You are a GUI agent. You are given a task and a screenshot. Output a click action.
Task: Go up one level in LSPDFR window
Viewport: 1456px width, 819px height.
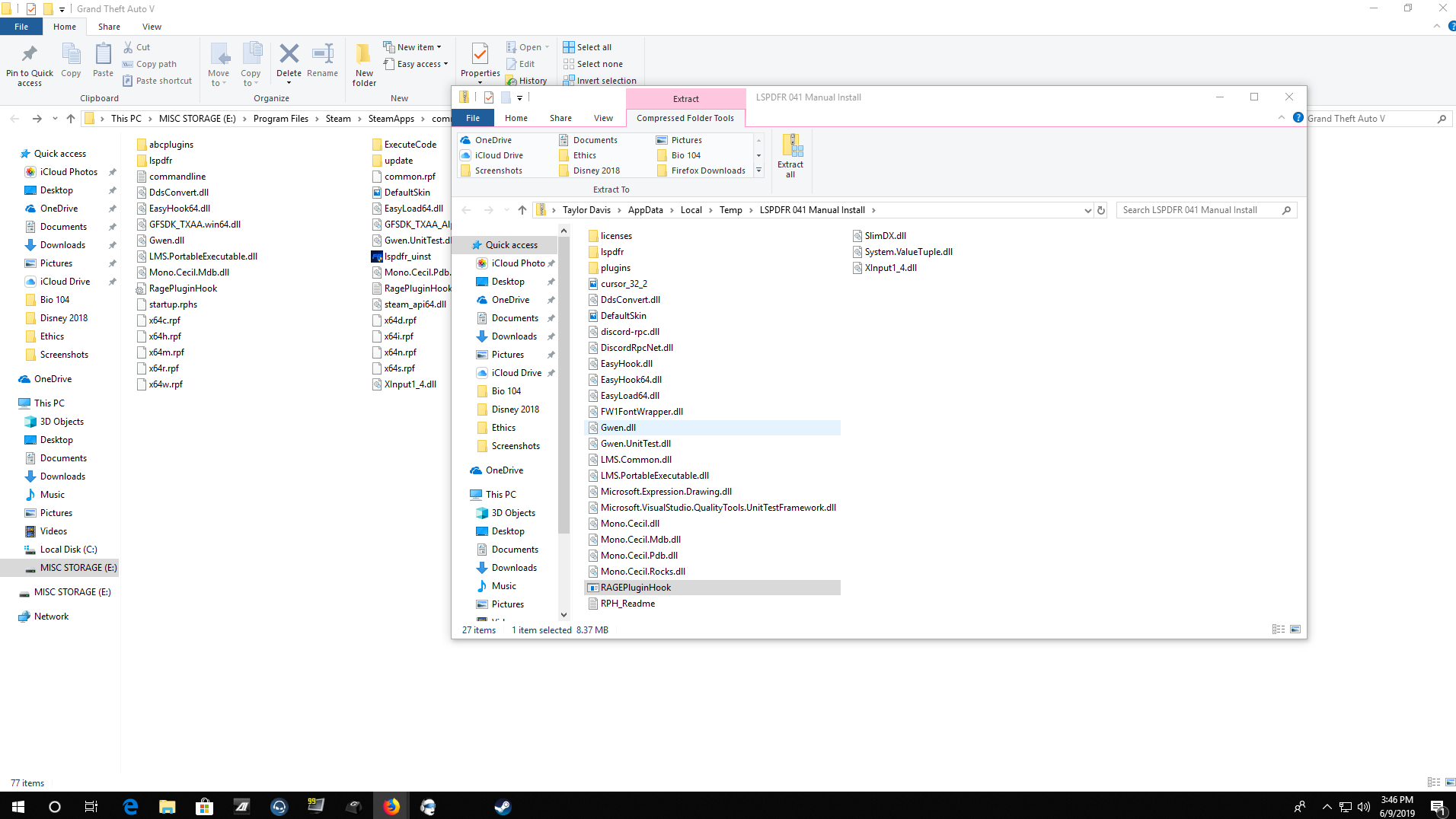[522, 210]
